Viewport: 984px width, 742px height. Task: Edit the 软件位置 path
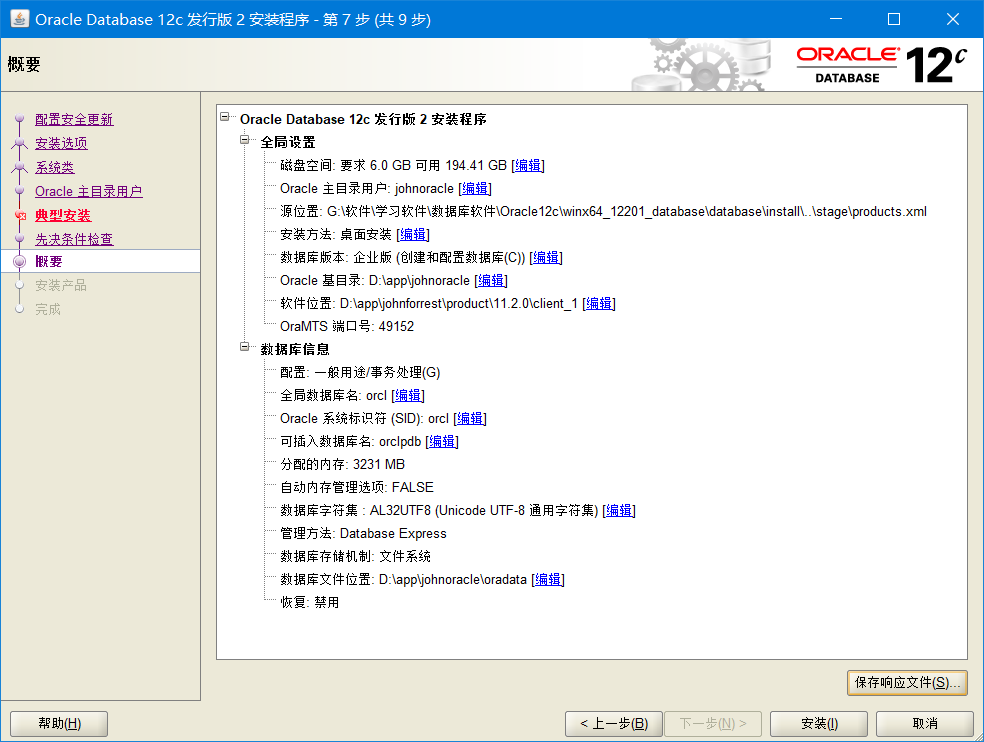tap(599, 303)
